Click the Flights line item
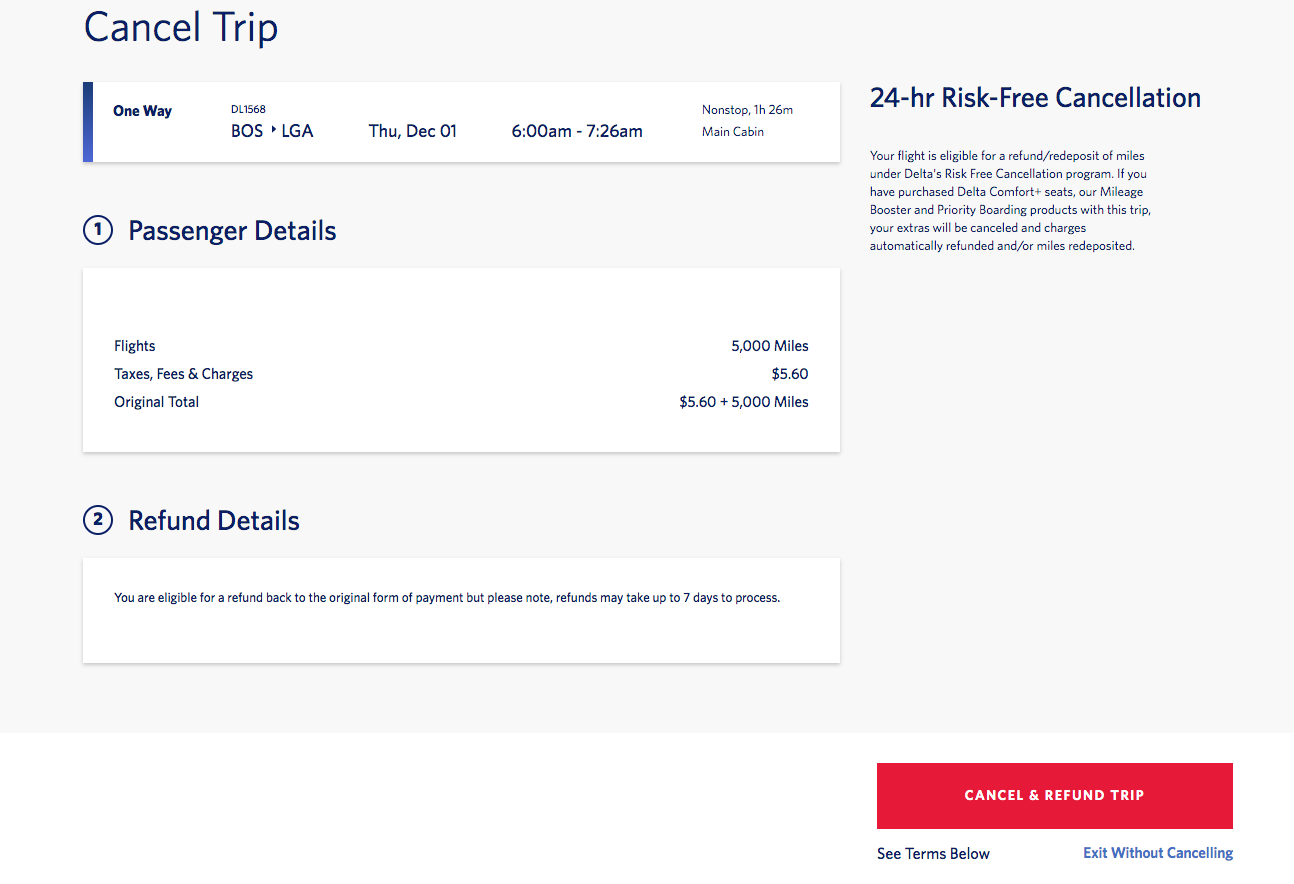The height and width of the screenshot is (884, 1294). pos(134,345)
